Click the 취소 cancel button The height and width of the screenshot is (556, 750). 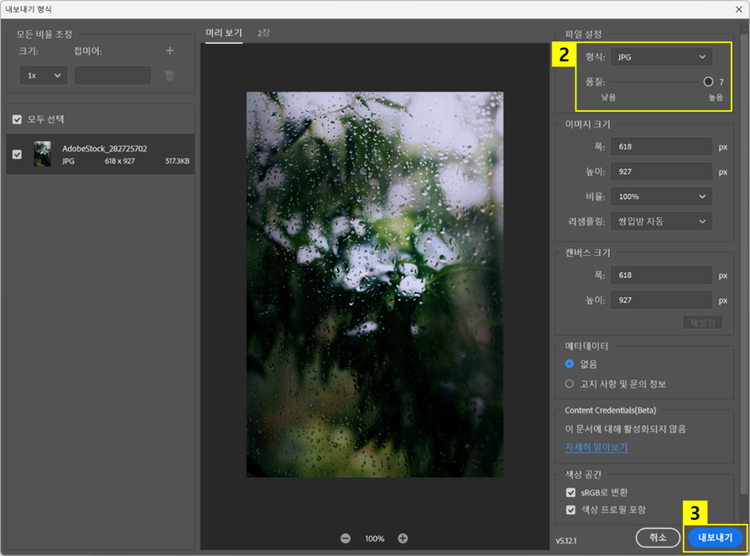pyautogui.click(x=658, y=538)
